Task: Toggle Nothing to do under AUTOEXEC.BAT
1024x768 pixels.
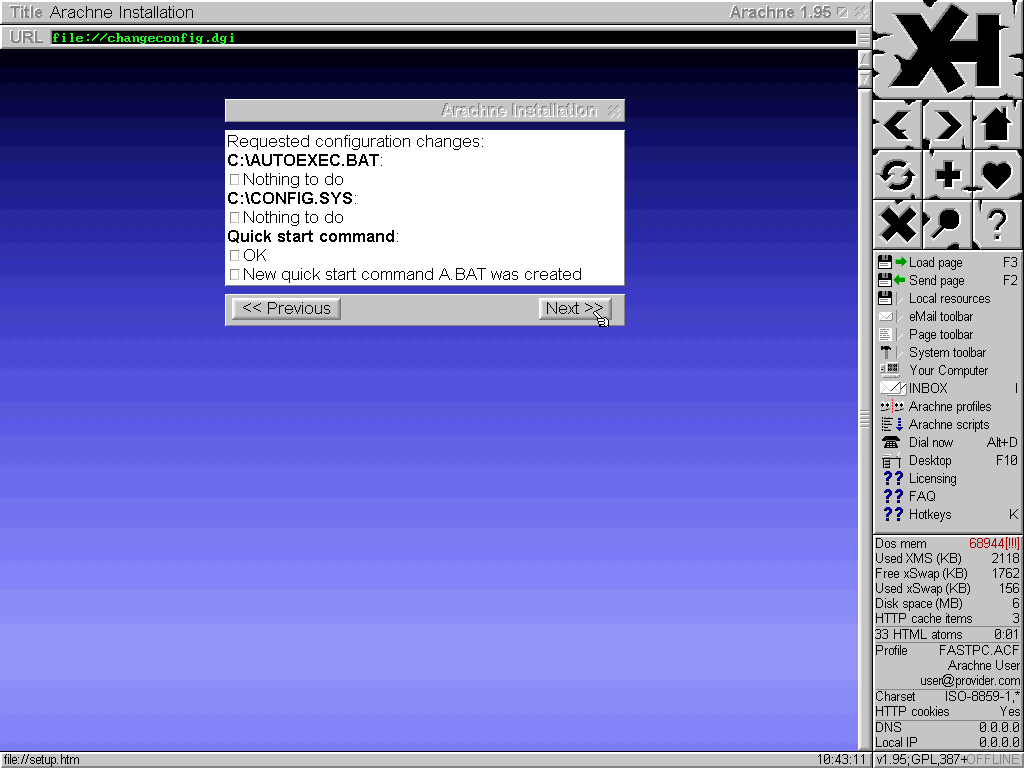Action: [x=234, y=179]
